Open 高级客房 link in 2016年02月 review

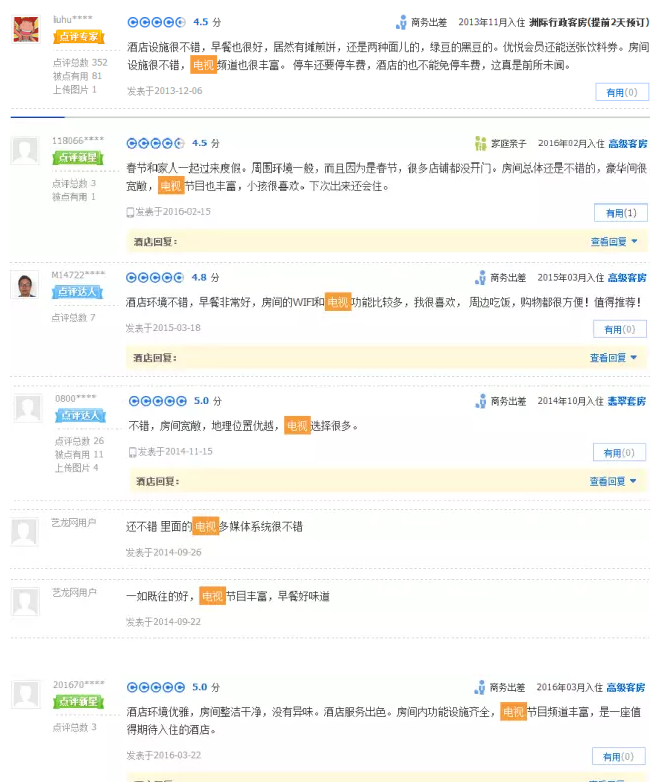coord(628,144)
